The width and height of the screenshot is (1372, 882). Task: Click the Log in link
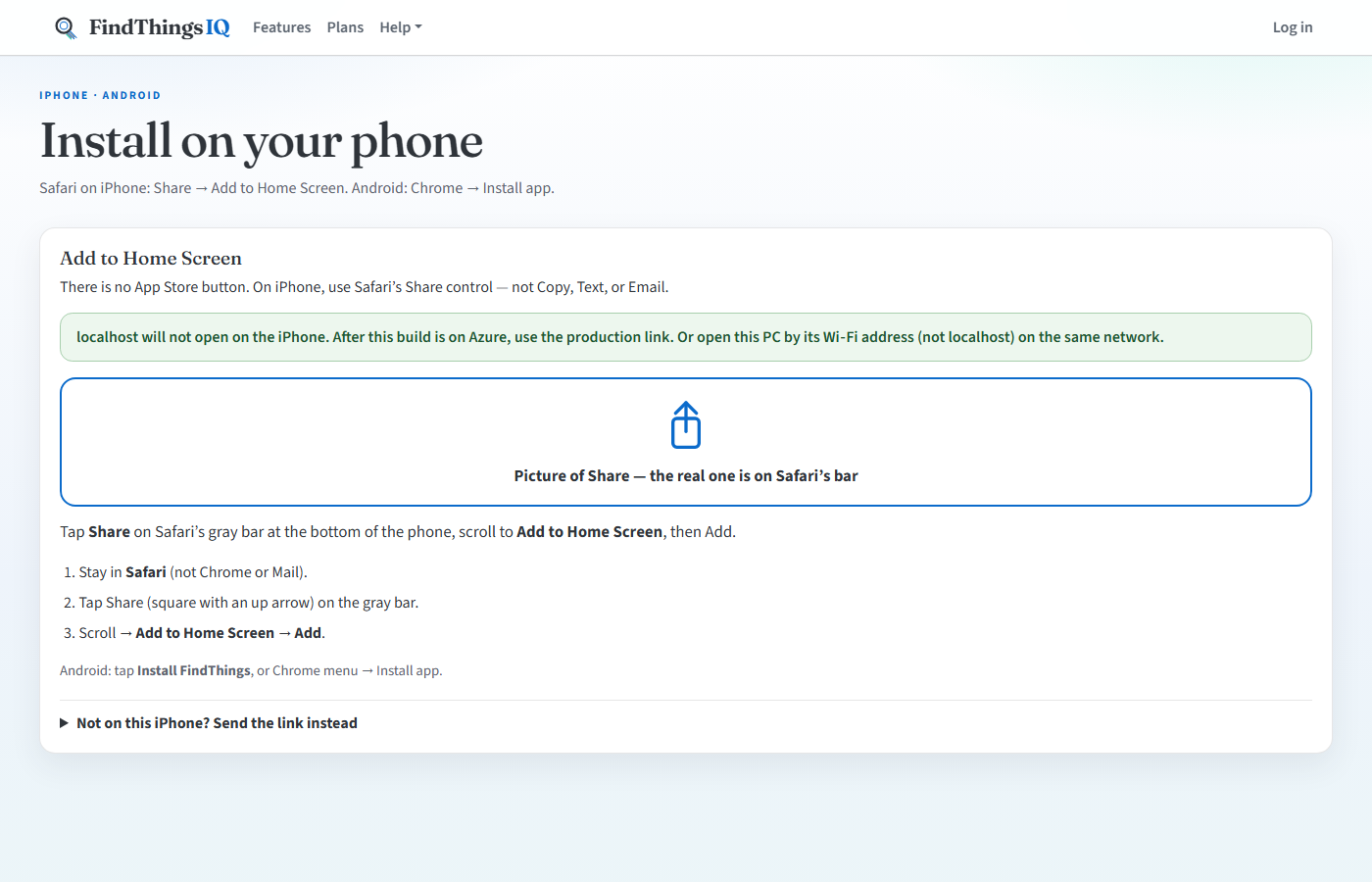pos(1293,27)
